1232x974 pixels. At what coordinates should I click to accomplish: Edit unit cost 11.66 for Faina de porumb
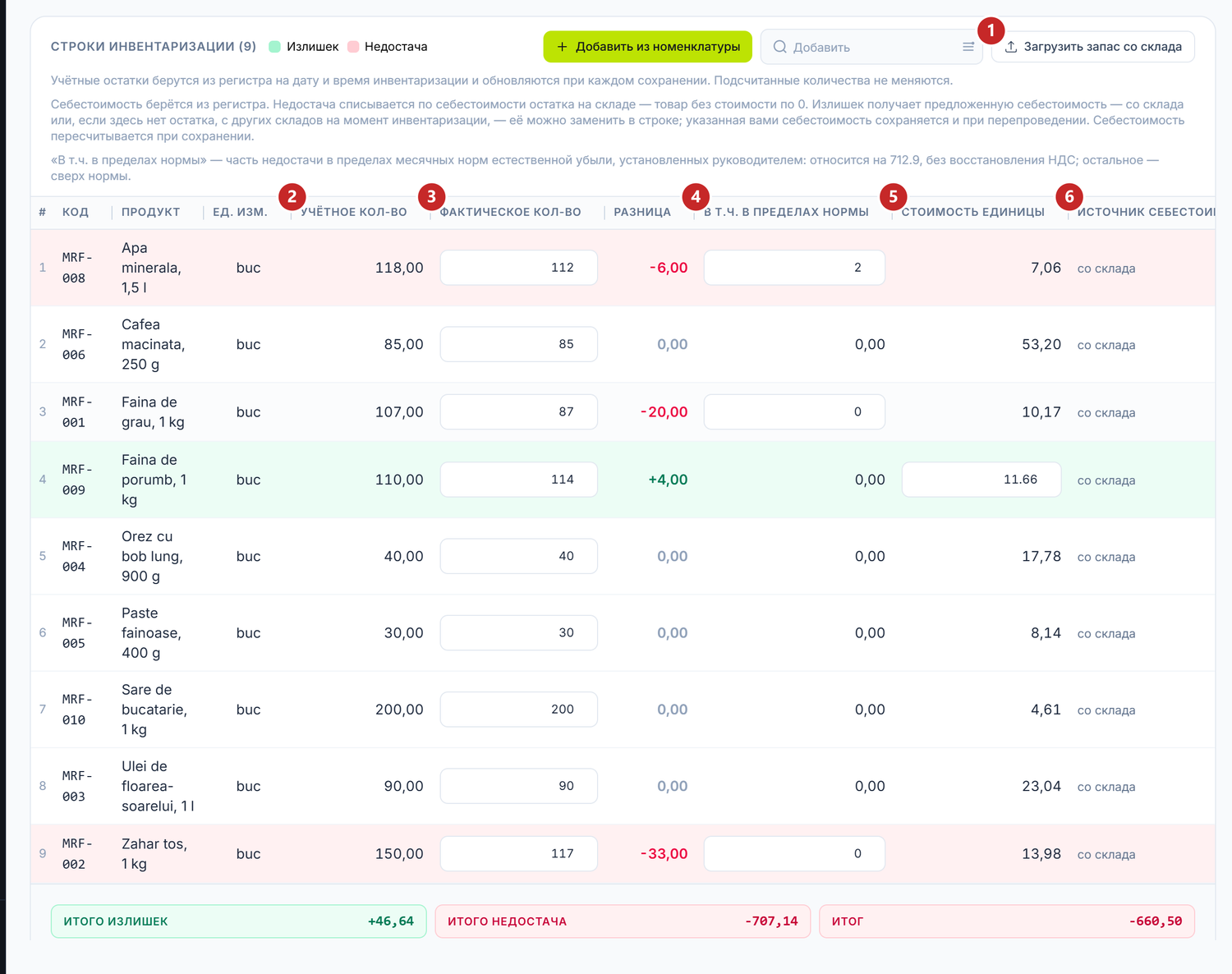coord(981,480)
